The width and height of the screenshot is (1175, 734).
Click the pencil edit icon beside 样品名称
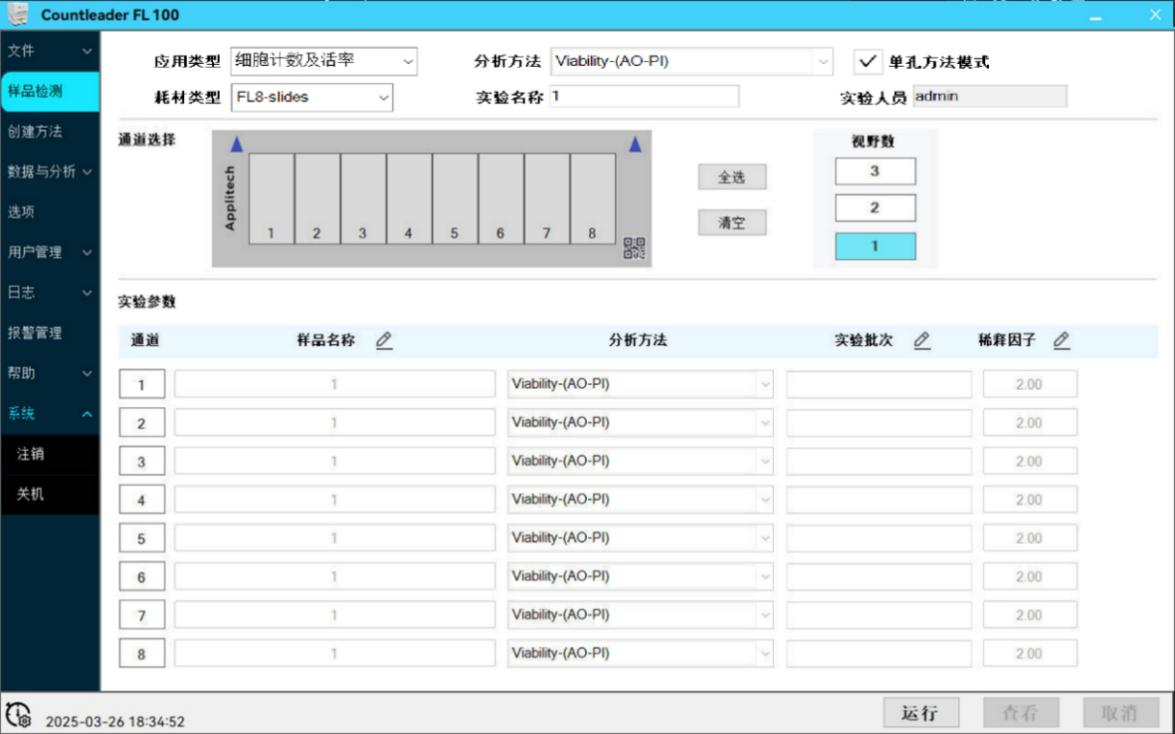point(384,341)
